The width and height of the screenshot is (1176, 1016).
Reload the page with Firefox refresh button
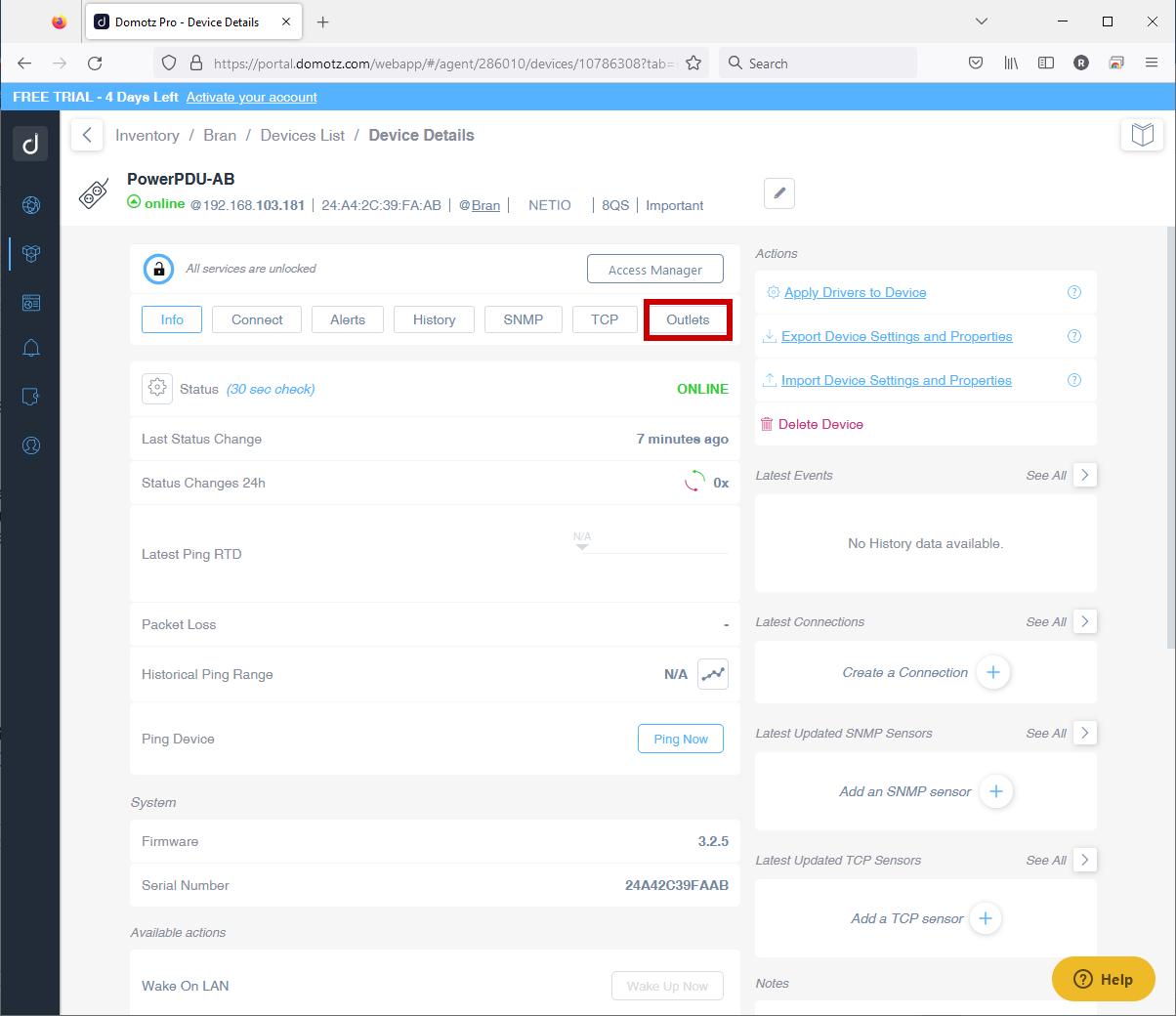pos(95,63)
